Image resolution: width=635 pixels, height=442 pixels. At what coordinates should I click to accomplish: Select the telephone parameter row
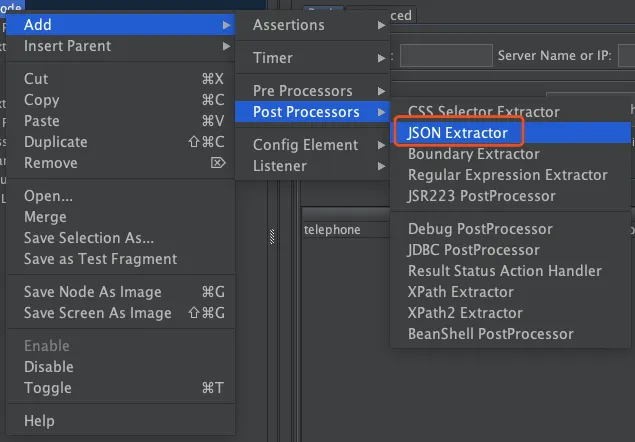347,230
